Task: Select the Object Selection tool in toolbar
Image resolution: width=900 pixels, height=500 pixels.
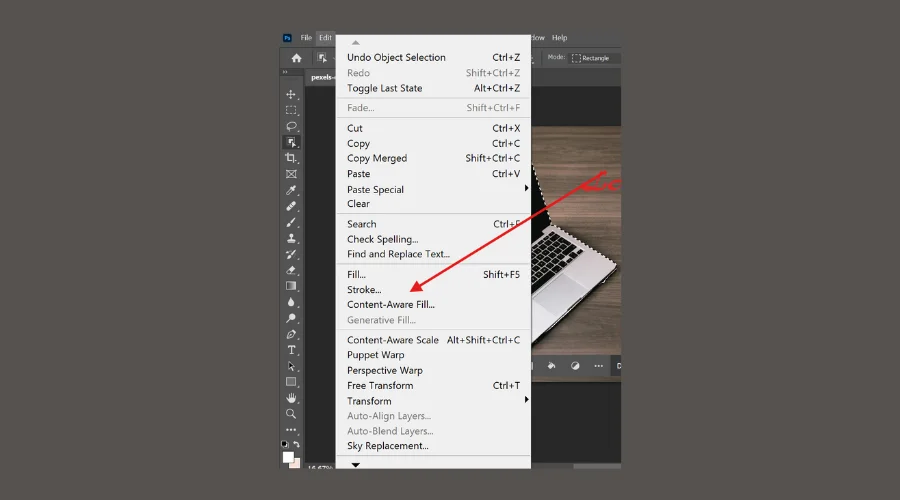Action: click(291, 142)
